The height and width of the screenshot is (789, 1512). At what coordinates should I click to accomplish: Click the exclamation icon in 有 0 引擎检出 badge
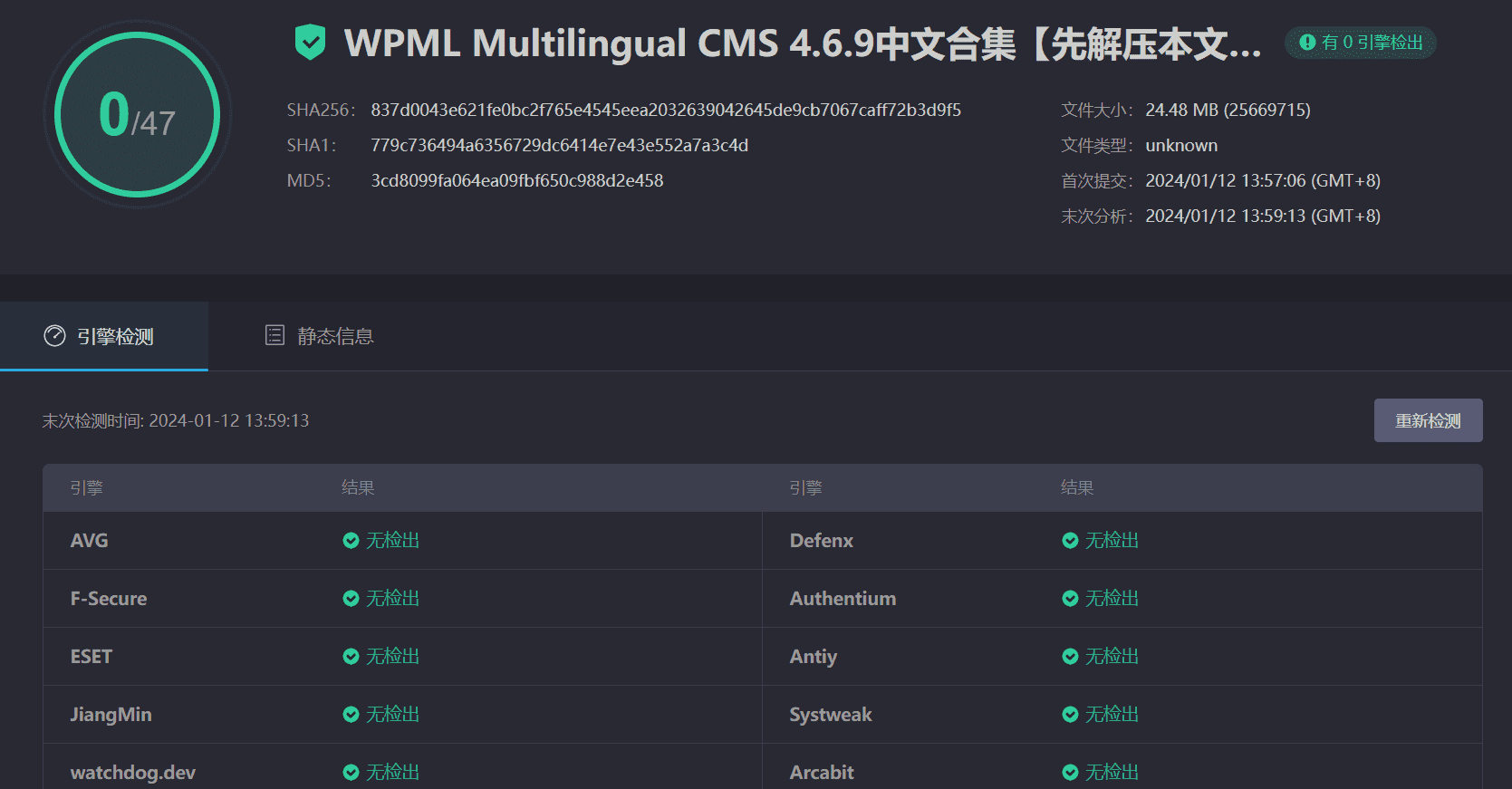click(x=1307, y=43)
